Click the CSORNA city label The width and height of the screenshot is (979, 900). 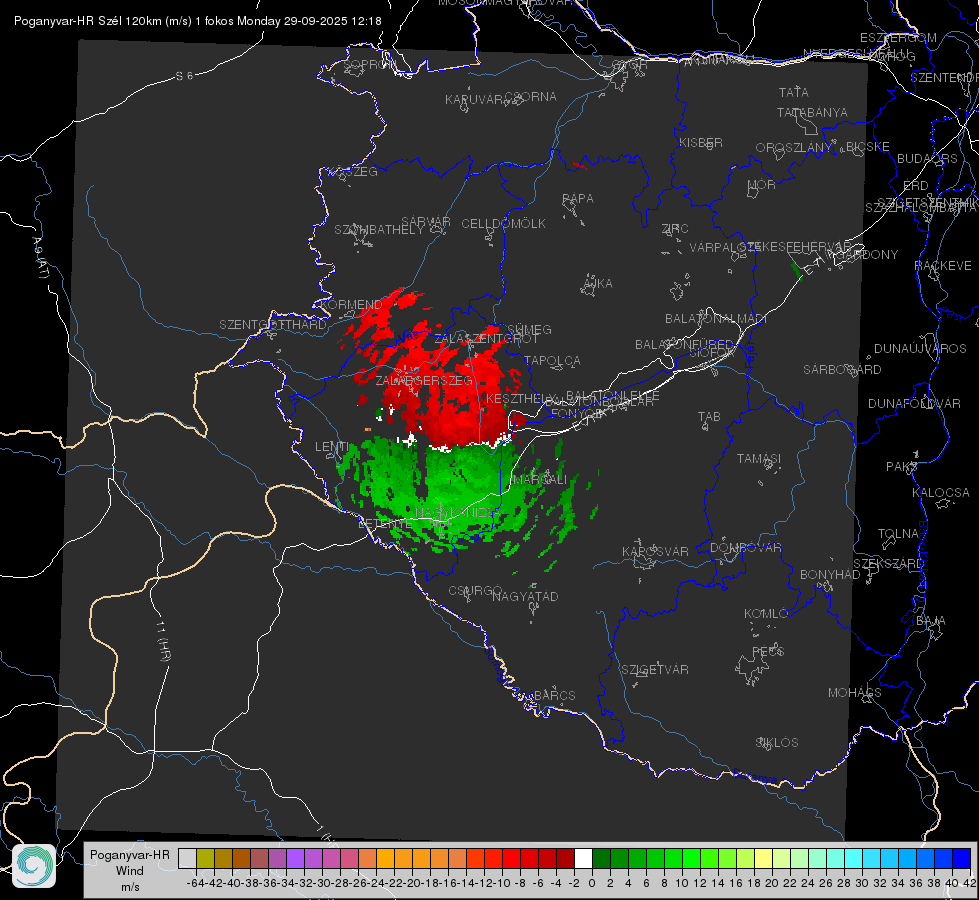531,97
